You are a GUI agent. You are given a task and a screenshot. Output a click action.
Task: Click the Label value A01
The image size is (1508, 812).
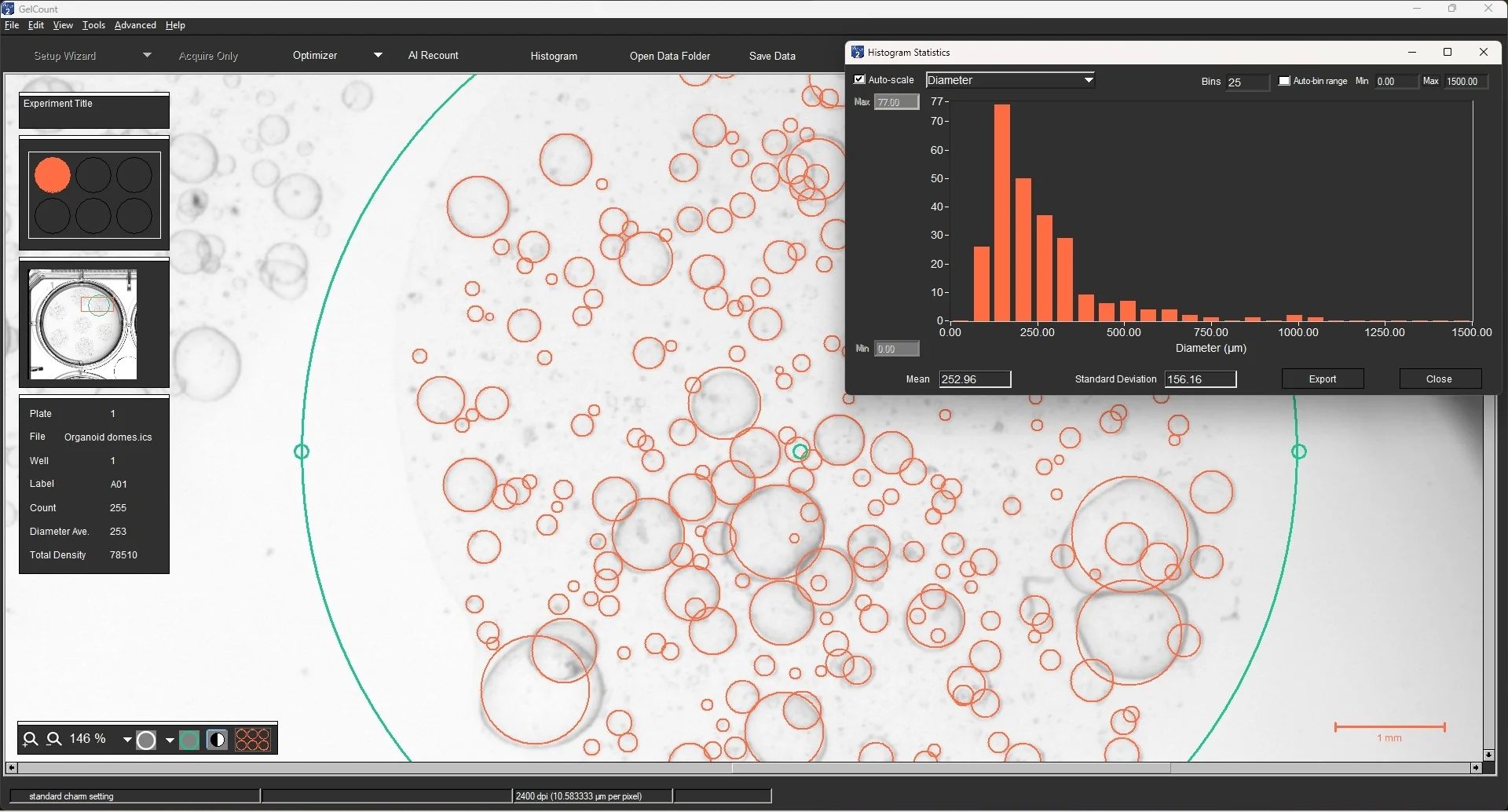(119, 485)
